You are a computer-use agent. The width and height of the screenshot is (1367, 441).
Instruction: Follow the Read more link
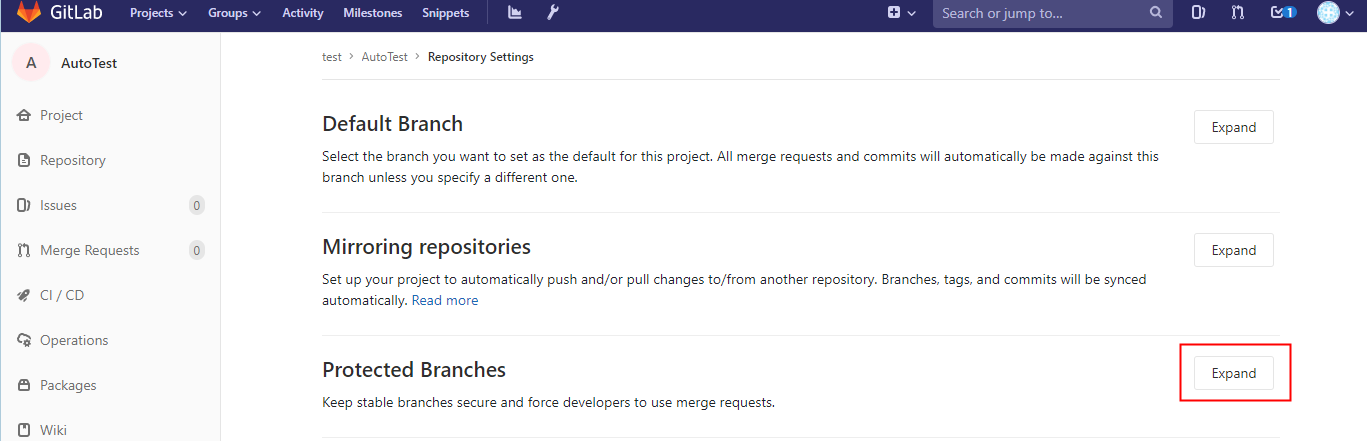point(445,300)
